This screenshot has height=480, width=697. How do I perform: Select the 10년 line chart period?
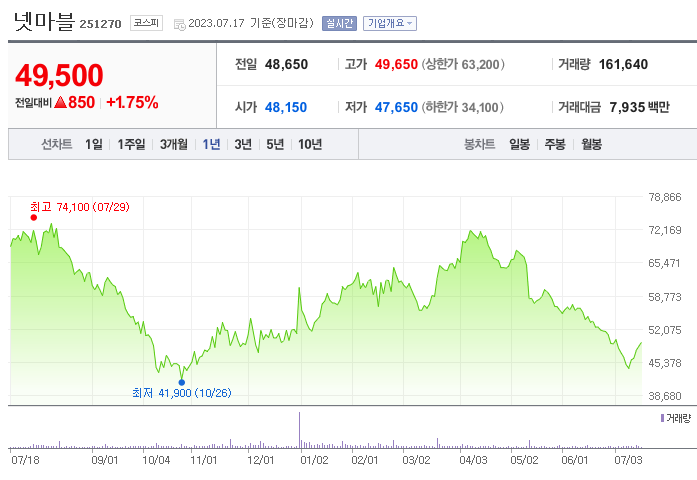[x=310, y=144]
